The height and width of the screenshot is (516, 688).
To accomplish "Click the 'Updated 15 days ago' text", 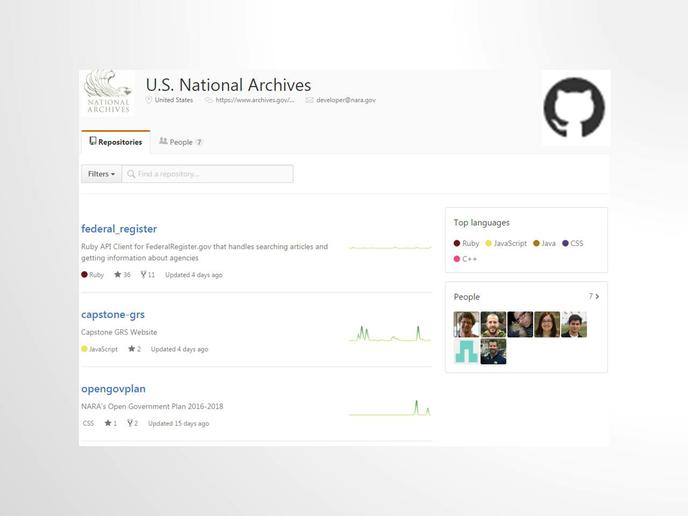I will point(179,423).
